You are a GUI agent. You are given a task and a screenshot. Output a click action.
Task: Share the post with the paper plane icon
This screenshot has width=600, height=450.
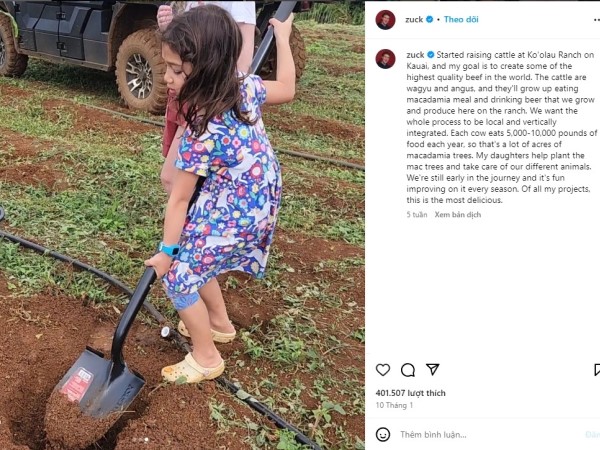432,369
